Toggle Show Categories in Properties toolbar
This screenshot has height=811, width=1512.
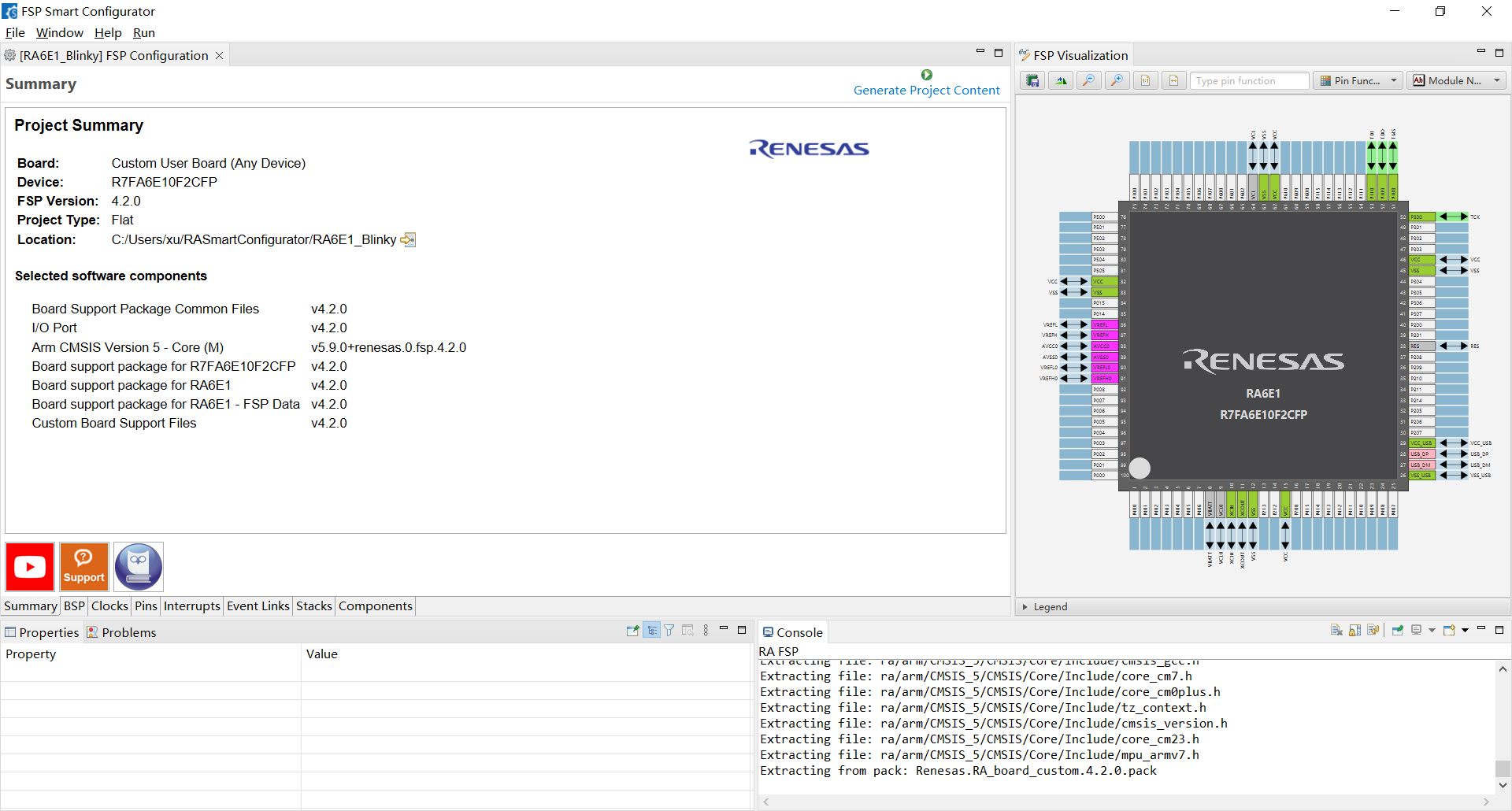(652, 631)
